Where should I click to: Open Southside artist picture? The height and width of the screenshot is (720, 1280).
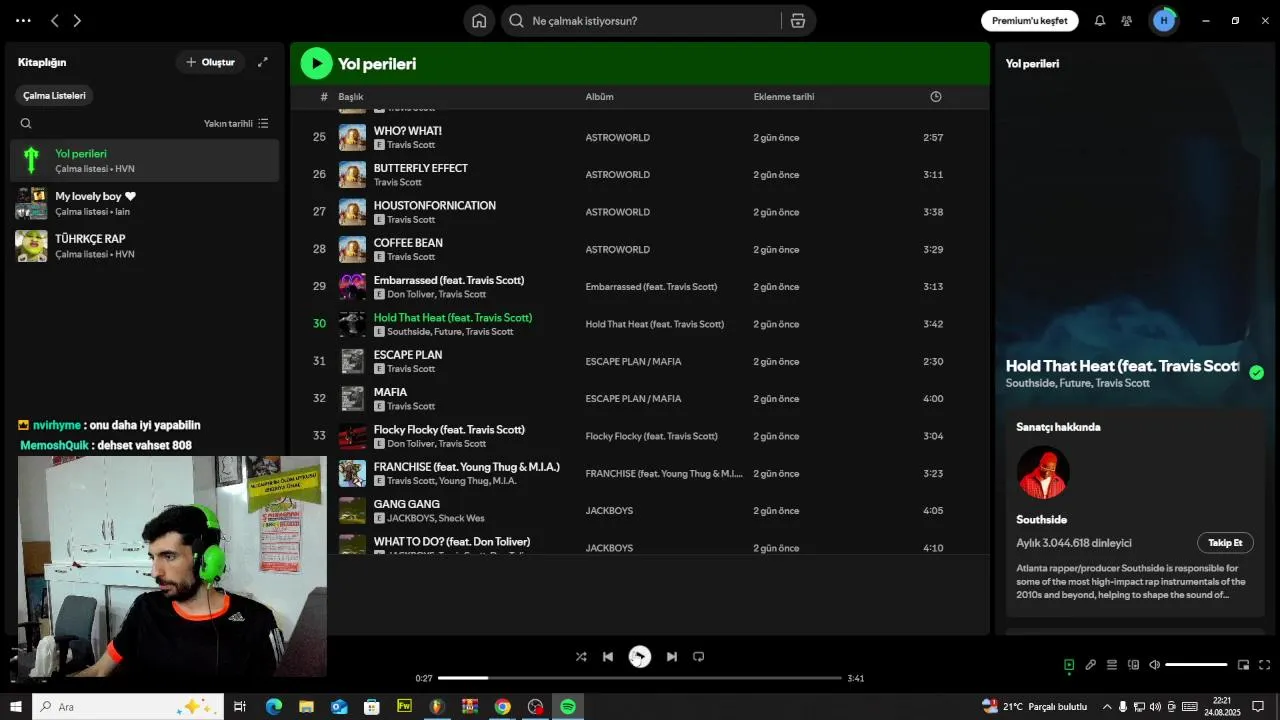click(1043, 472)
